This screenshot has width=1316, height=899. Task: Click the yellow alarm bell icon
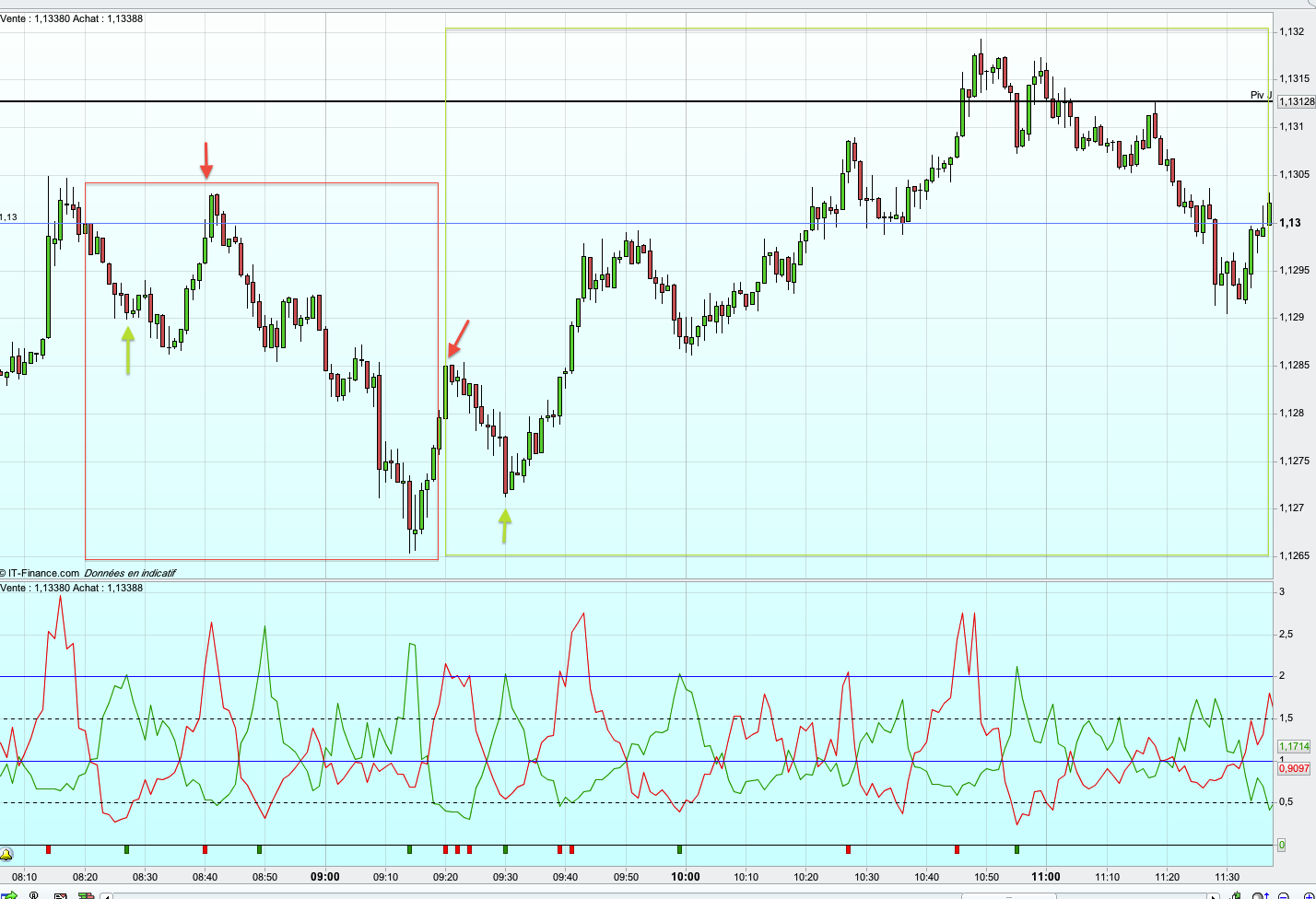coord(6,854)
